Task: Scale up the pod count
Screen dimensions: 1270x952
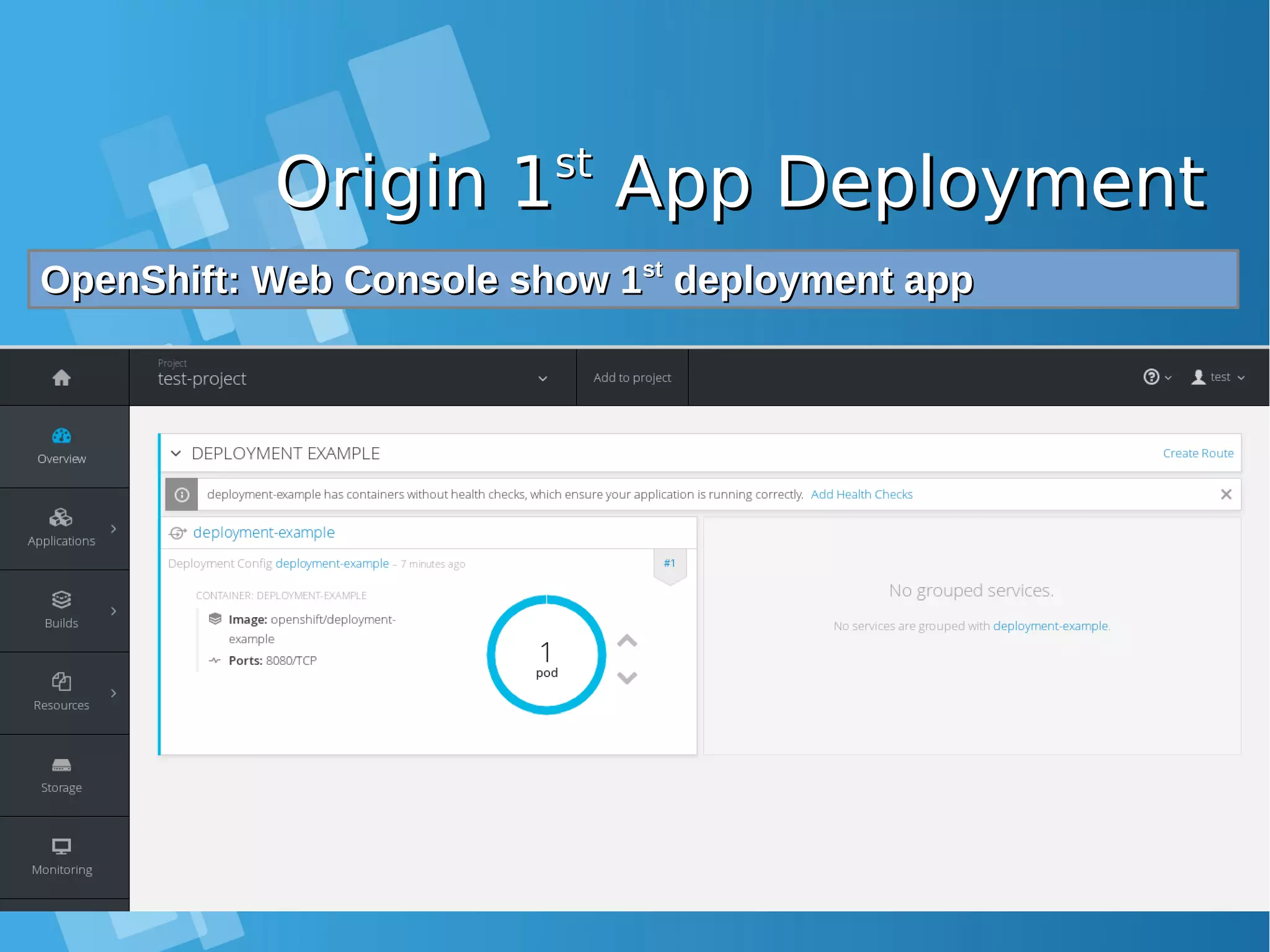Action: coord(627,641)
